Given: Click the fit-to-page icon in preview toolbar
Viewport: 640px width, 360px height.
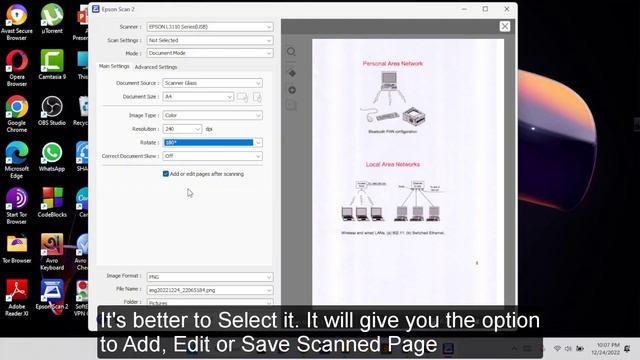Looking at the screenshot, I should 292,73.
